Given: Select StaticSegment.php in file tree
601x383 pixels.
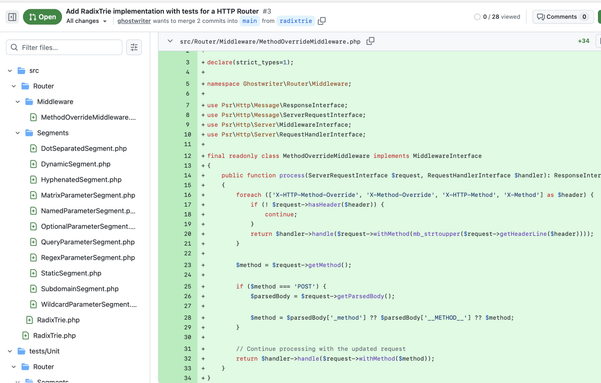Looking at the screenshot, I should (x=71, y=273).
